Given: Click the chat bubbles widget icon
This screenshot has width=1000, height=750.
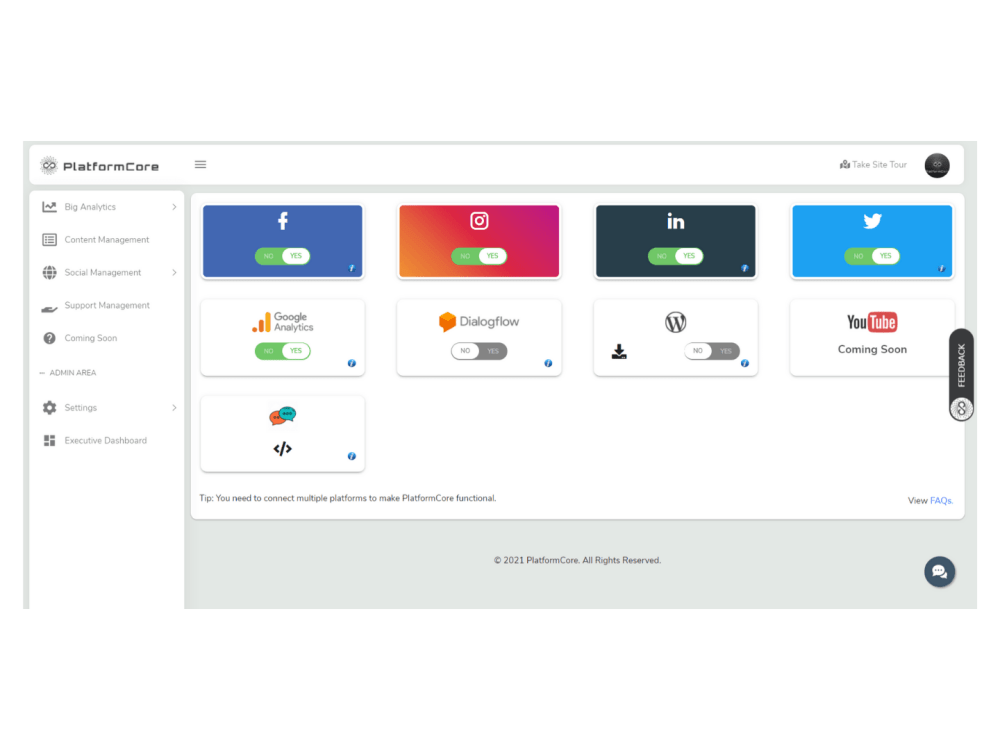Looking at the screenshot, I should tap(283, 416).
